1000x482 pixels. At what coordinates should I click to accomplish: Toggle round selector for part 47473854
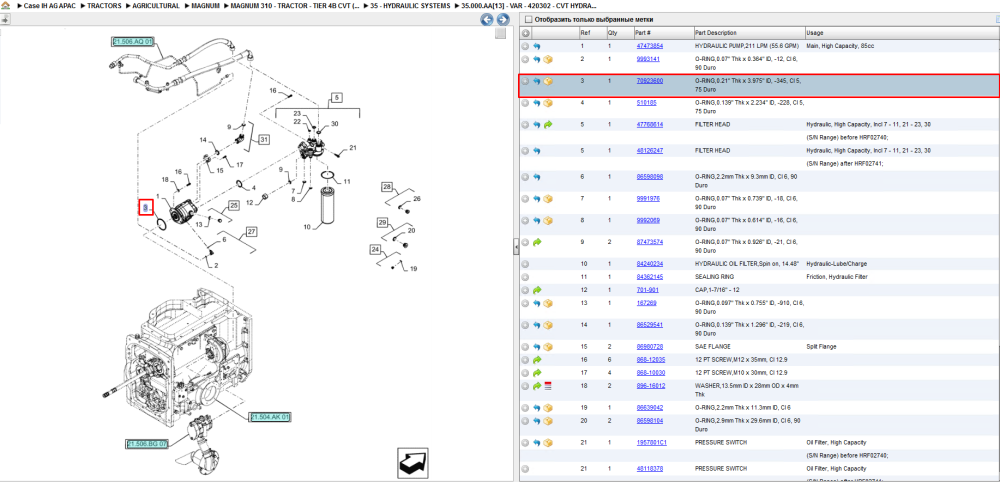coord(526,47)
